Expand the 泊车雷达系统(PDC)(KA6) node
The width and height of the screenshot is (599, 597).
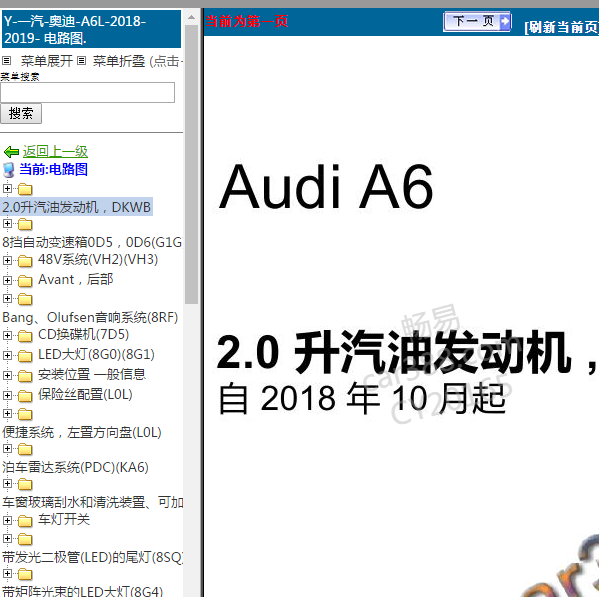coord(7,448)
